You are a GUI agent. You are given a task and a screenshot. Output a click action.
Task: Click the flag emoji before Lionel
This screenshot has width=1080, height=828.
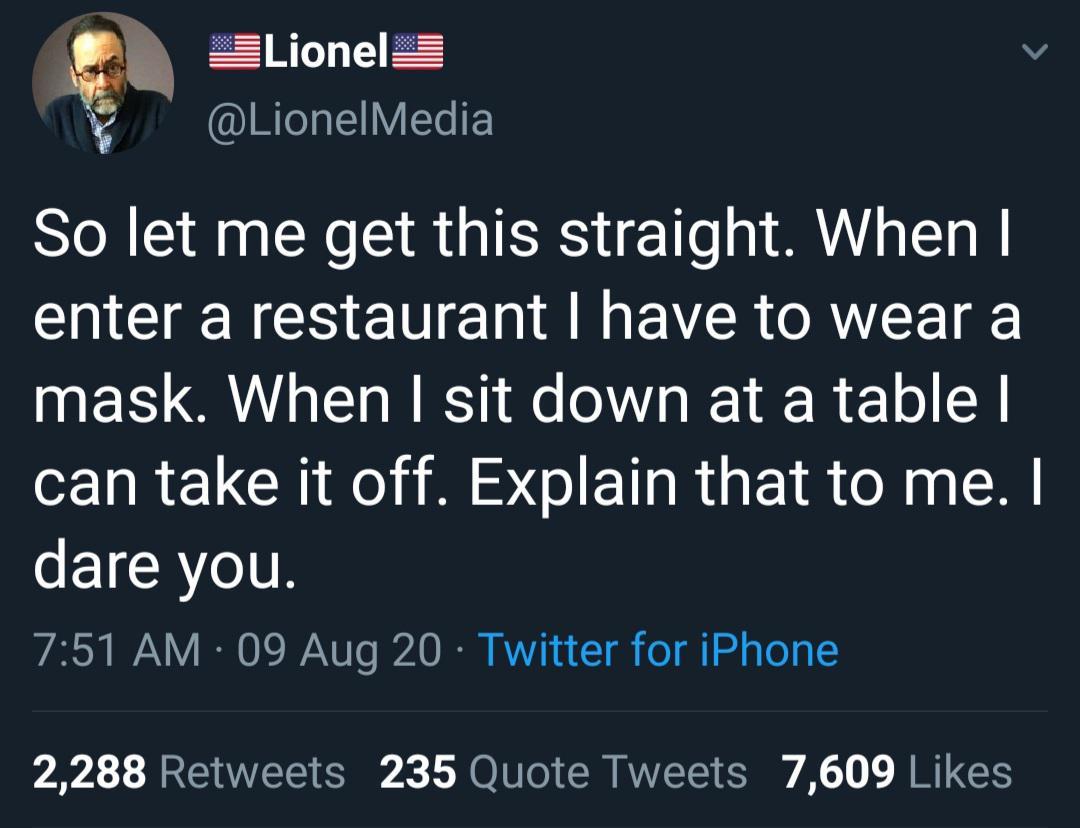tap(233, 52)
